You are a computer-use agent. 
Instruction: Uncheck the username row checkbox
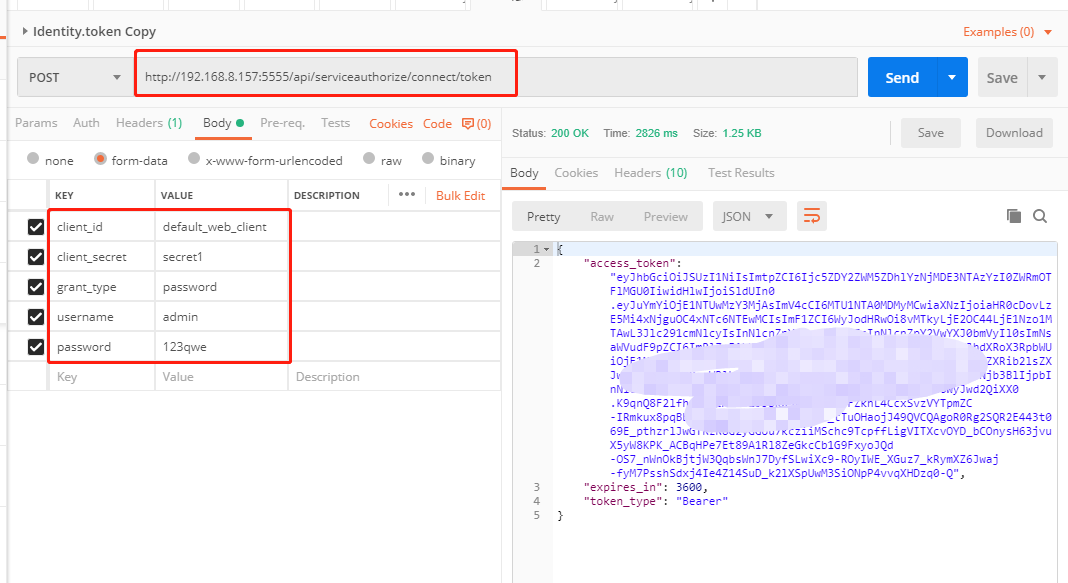[x=35, y=317]
